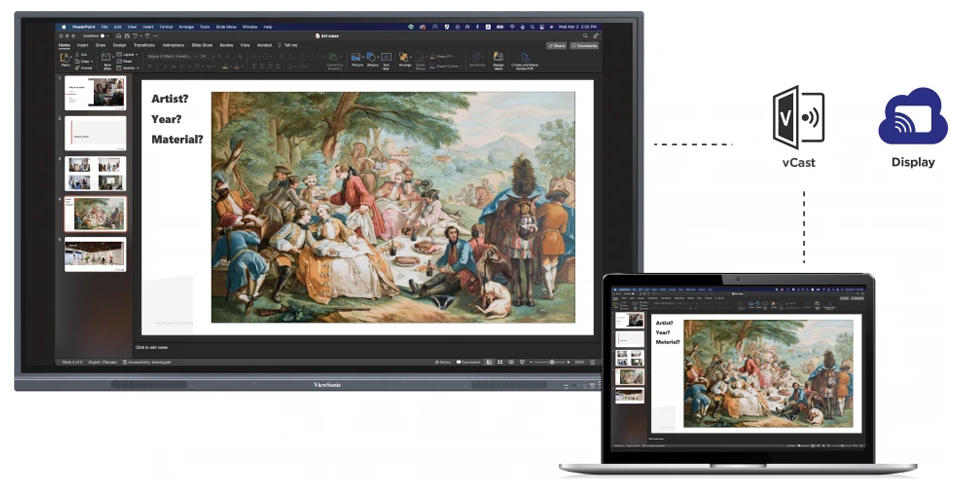
Task: Toggle the Notes pane in status bar
Action: coord(442,362)
